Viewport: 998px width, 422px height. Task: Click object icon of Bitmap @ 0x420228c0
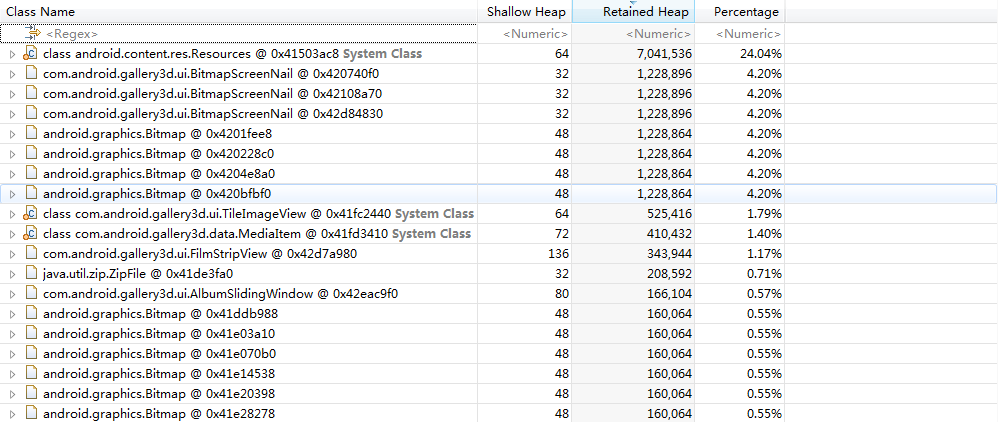(31, 153)
